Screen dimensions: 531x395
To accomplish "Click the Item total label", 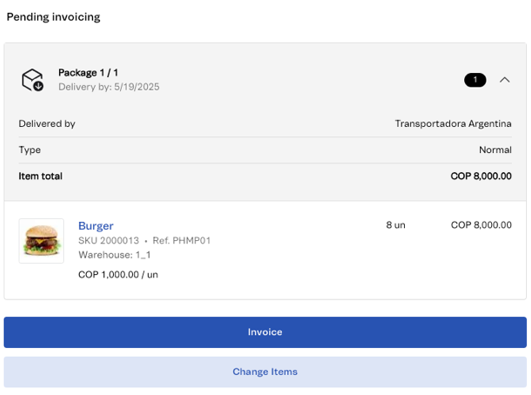I will point(40,176).
